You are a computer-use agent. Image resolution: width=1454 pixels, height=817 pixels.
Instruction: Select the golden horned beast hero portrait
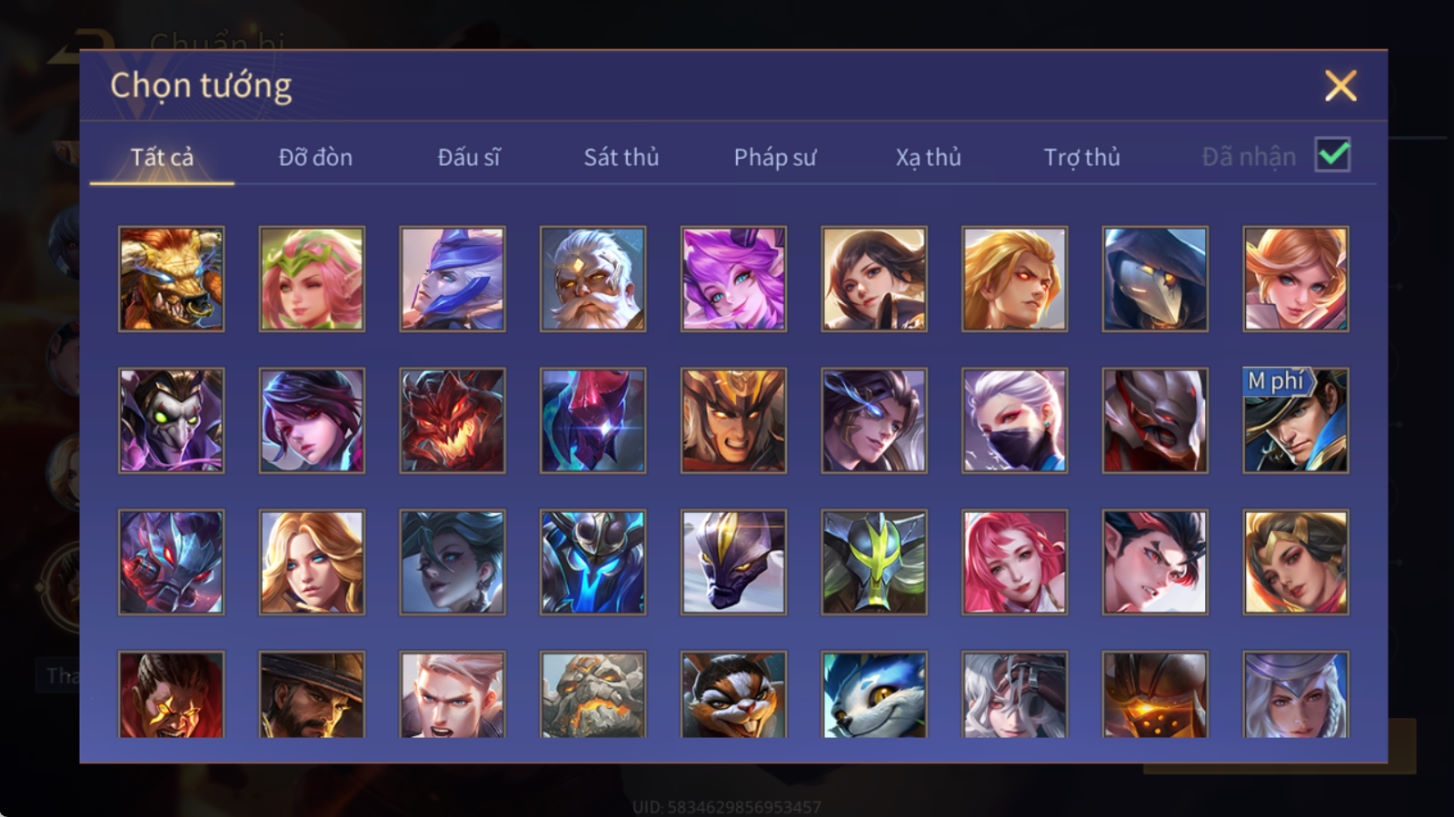click(171, 279)
